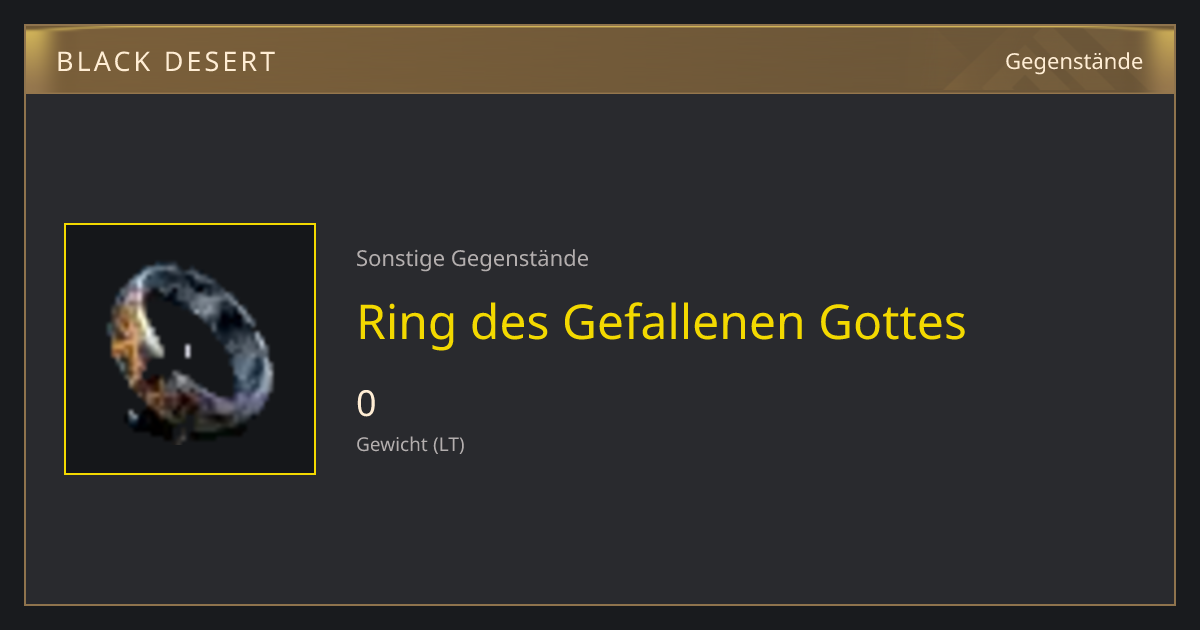Image resolution: width=1200 pixels, height=630 pixels.
Task: Go to the Gegenstände section in header
Action: coord(1073,62)
